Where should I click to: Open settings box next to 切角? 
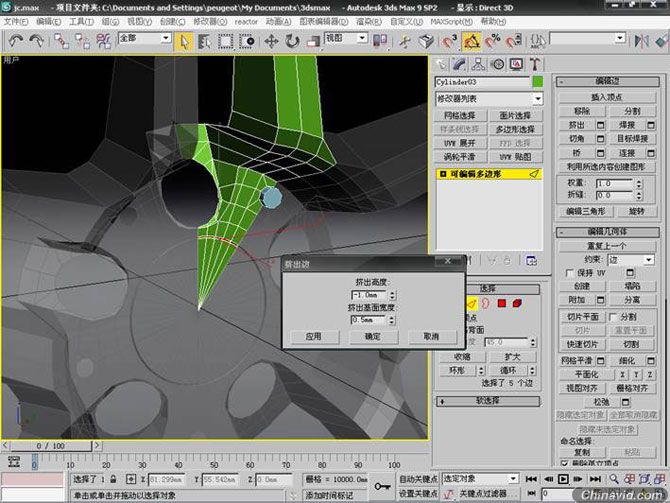600,139
